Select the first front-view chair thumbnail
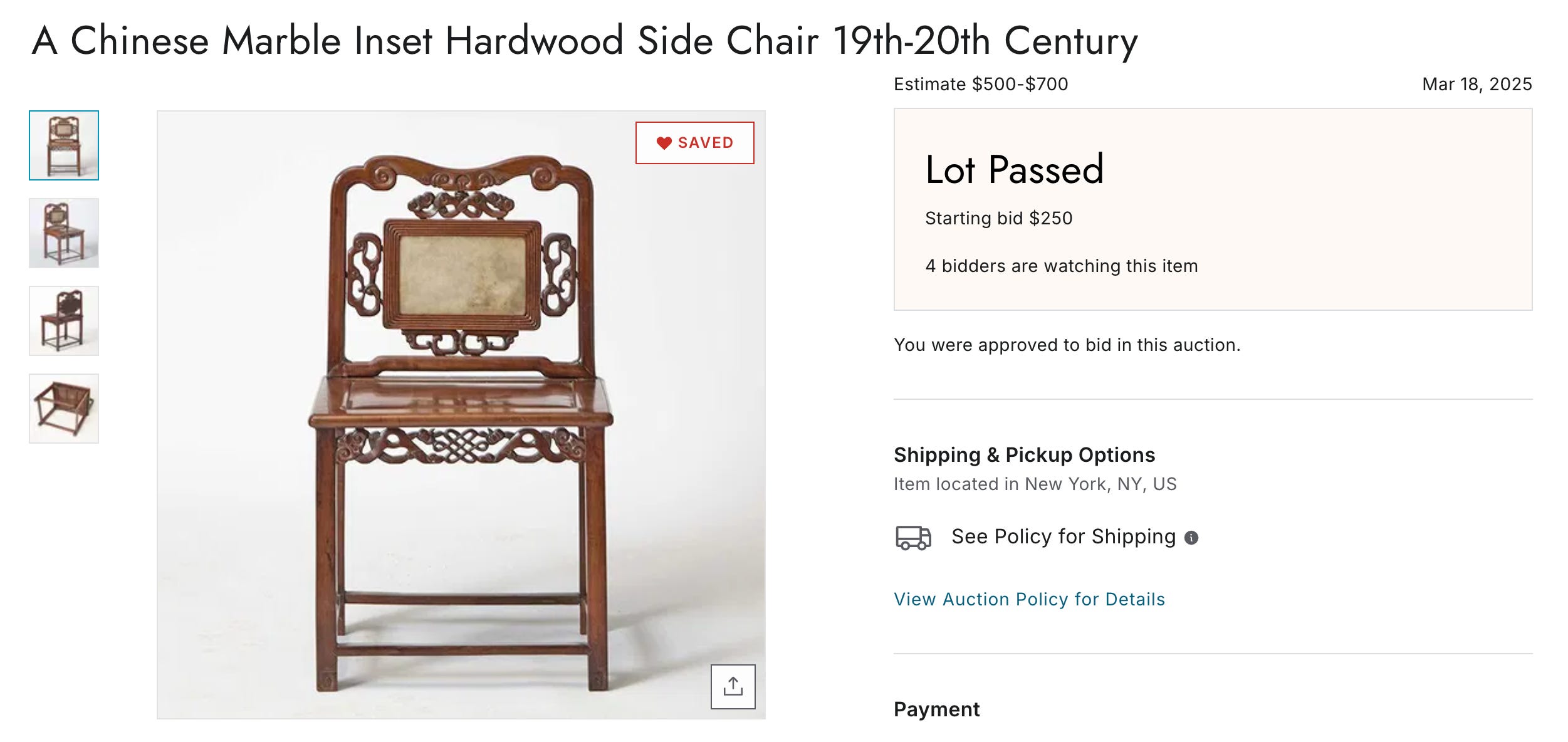 click(x=64, y=145)
